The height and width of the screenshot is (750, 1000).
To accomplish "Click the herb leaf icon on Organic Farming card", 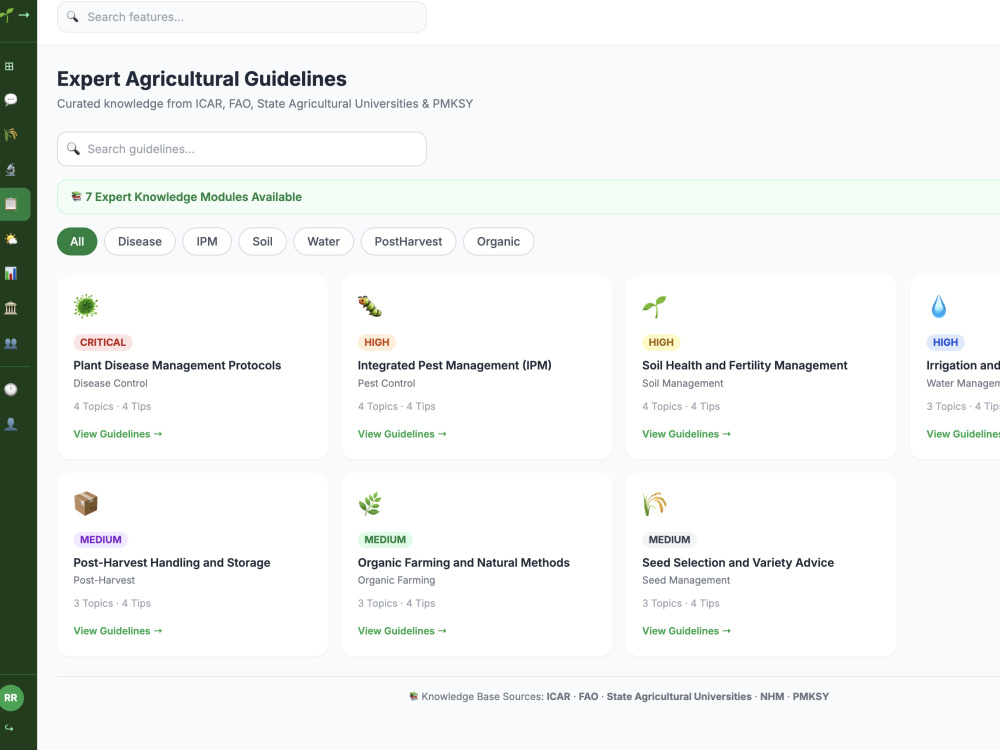I will click(x=370, y=503).
